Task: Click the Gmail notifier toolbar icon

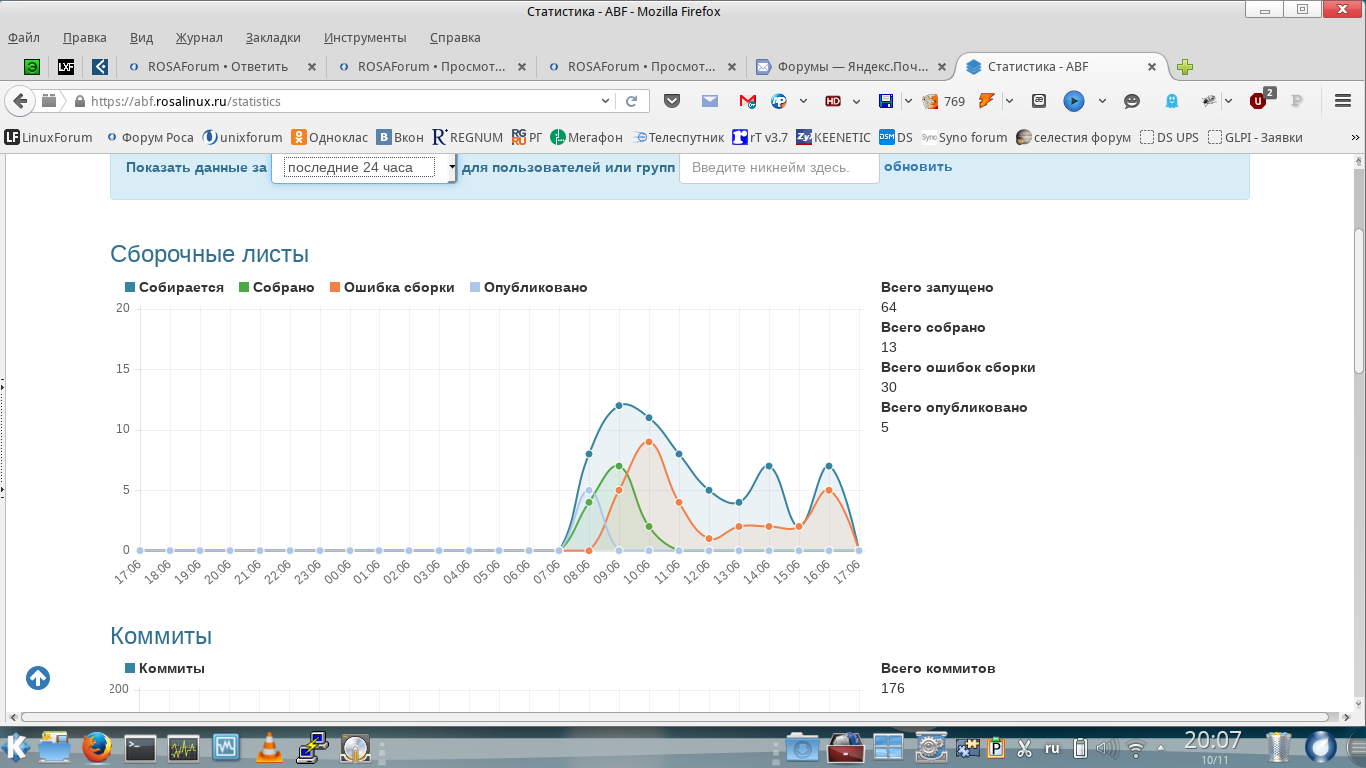Action: (x=747, y=101)
